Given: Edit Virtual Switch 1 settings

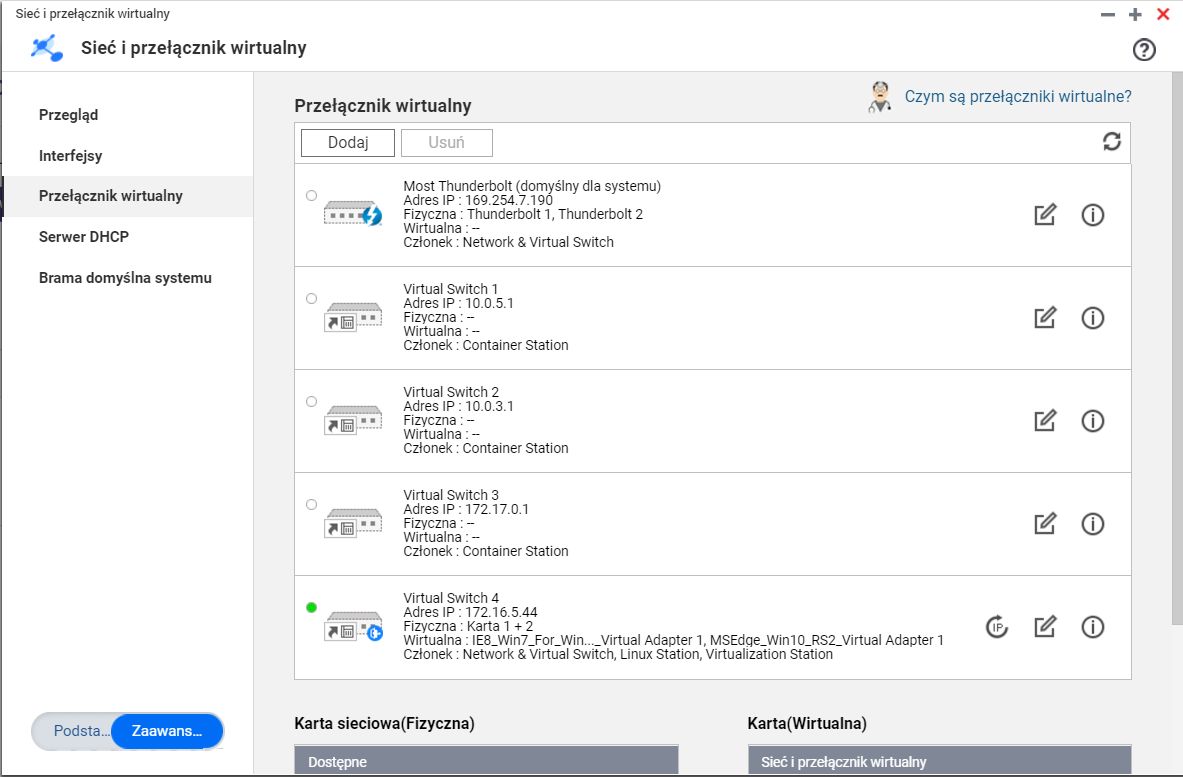Looking at the screenshot, I should pyautogui.click(x=1045, y=318).
